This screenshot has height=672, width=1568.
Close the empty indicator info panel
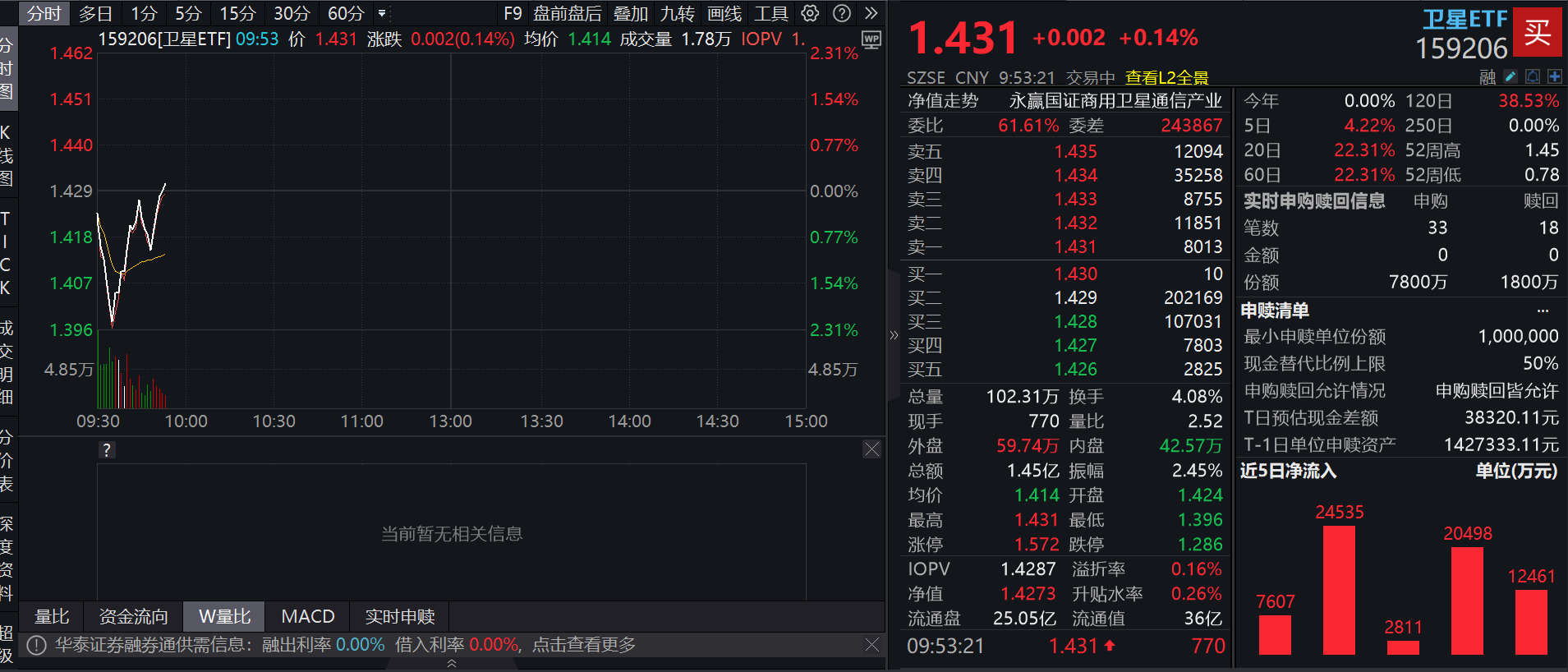click(x=871, y=449)
